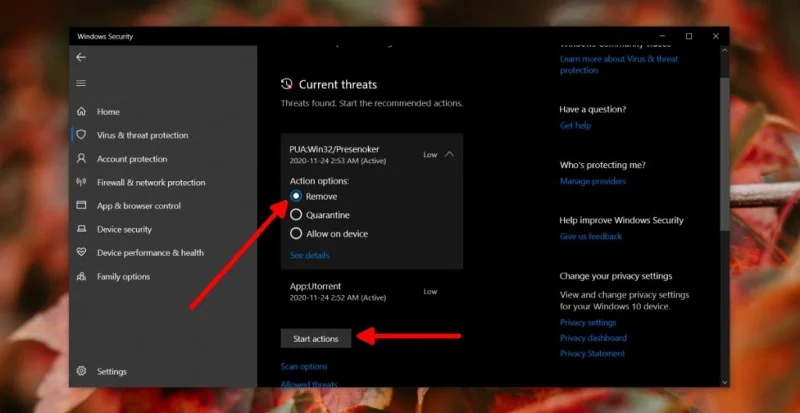Click the PUA:Win32/Presenoker threat name
The width and height of the screenshot is (800, 413).
334,149
